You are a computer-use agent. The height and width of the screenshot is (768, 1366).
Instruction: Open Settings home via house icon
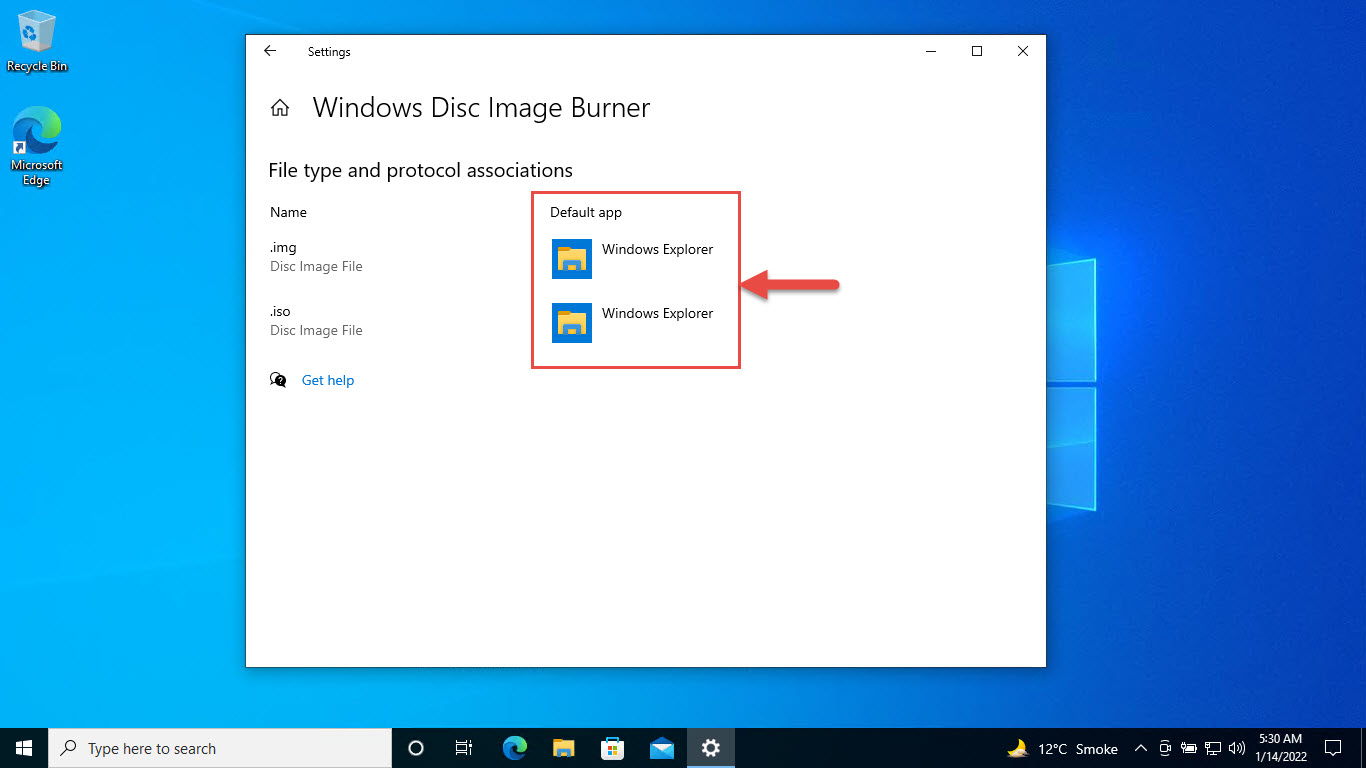click(x=280, y=108)
